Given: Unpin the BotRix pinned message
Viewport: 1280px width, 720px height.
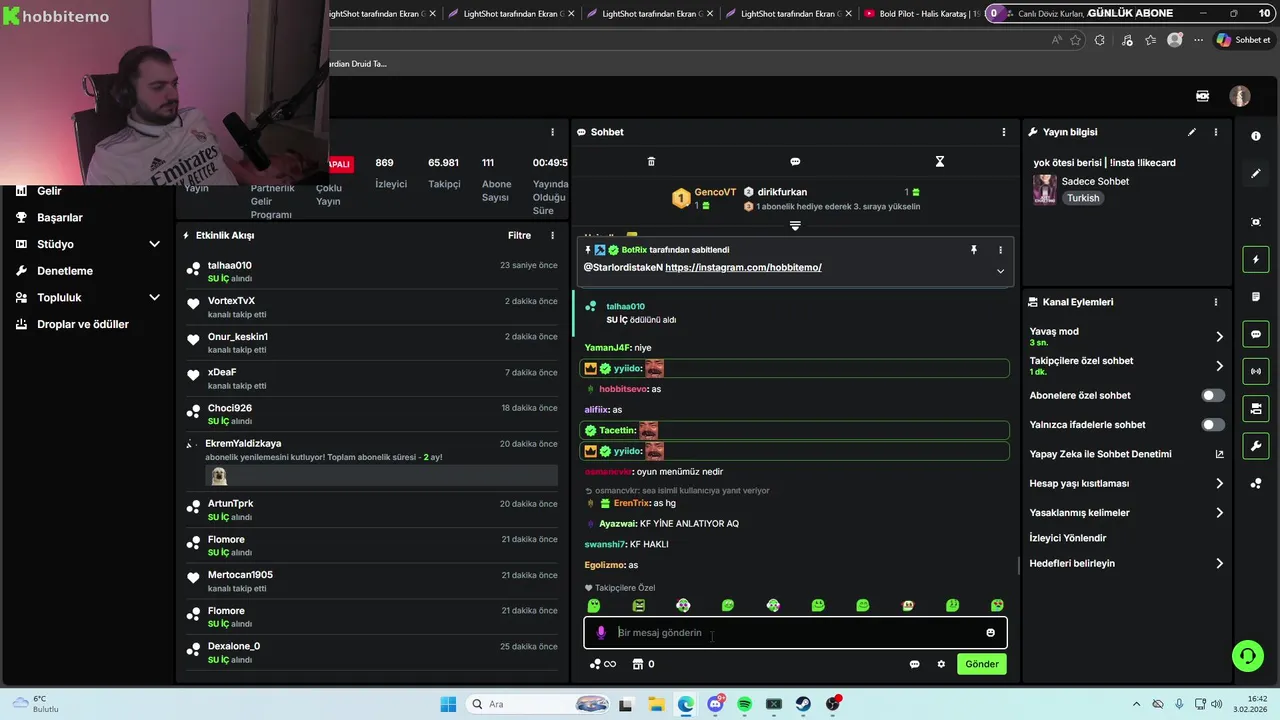Looking at the screenshot, I should [973, 250].
